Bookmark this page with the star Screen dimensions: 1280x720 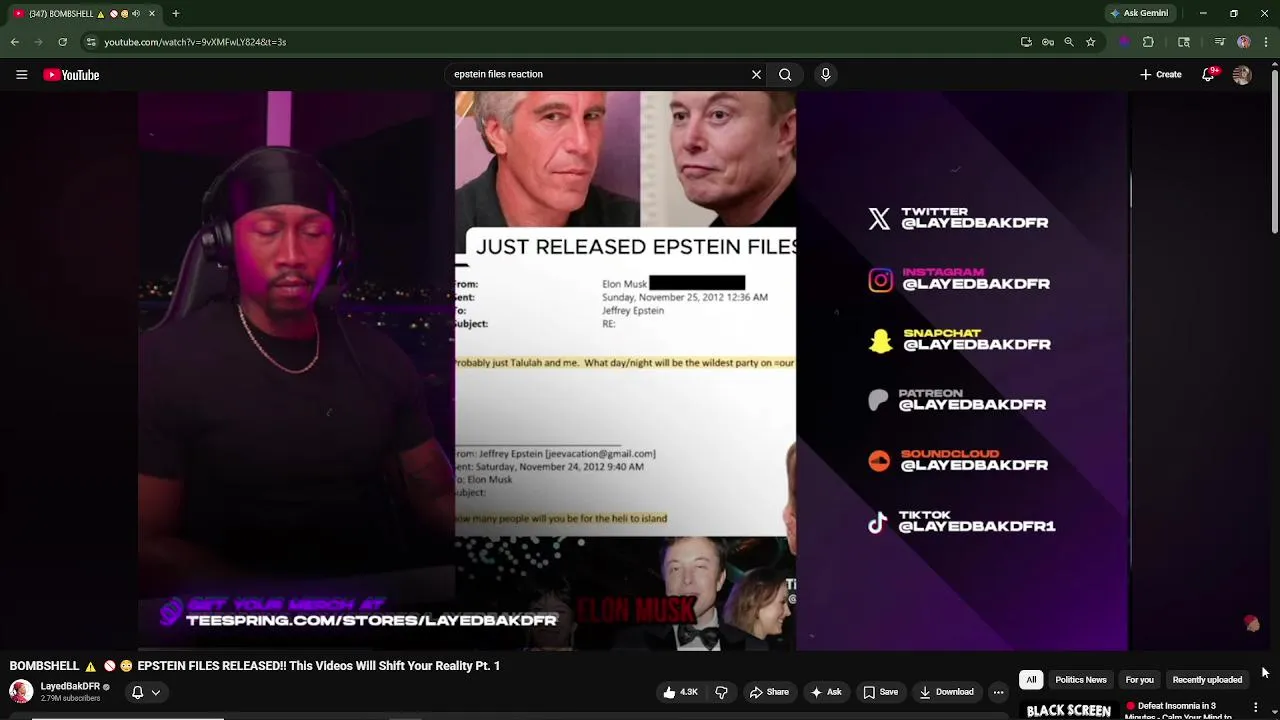(1091, 42)
